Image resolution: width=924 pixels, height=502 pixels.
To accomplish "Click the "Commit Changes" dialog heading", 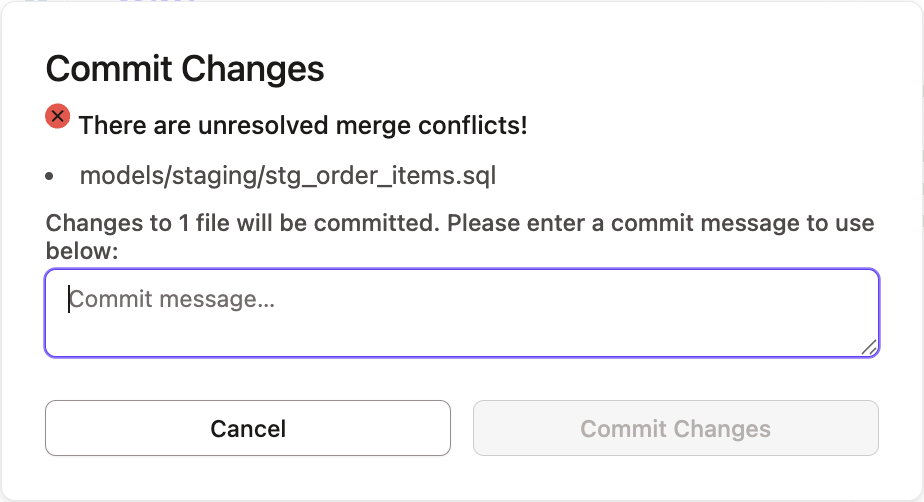I will (x=185, y=69).
